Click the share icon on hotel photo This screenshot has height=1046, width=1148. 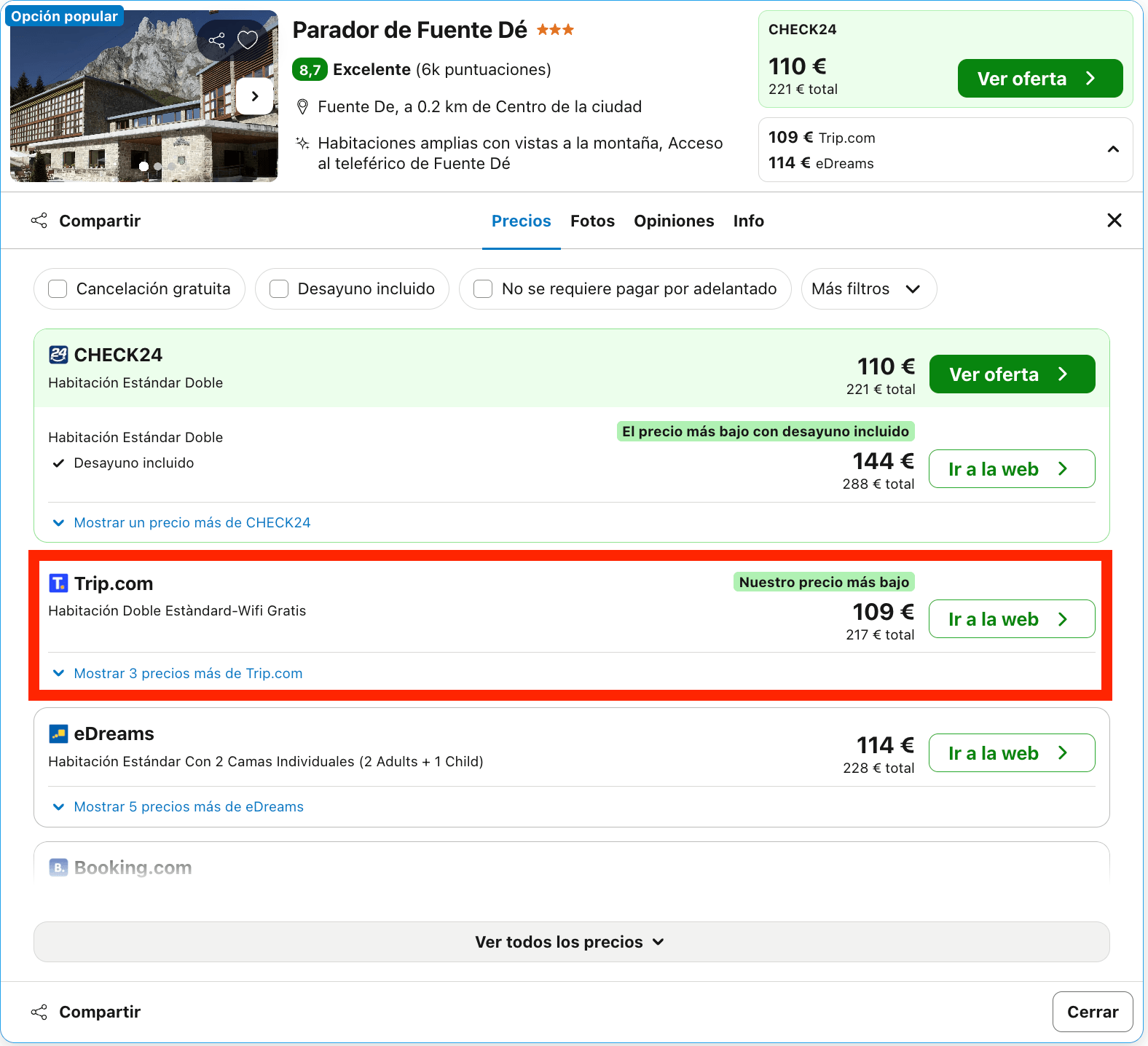(217, 40)
